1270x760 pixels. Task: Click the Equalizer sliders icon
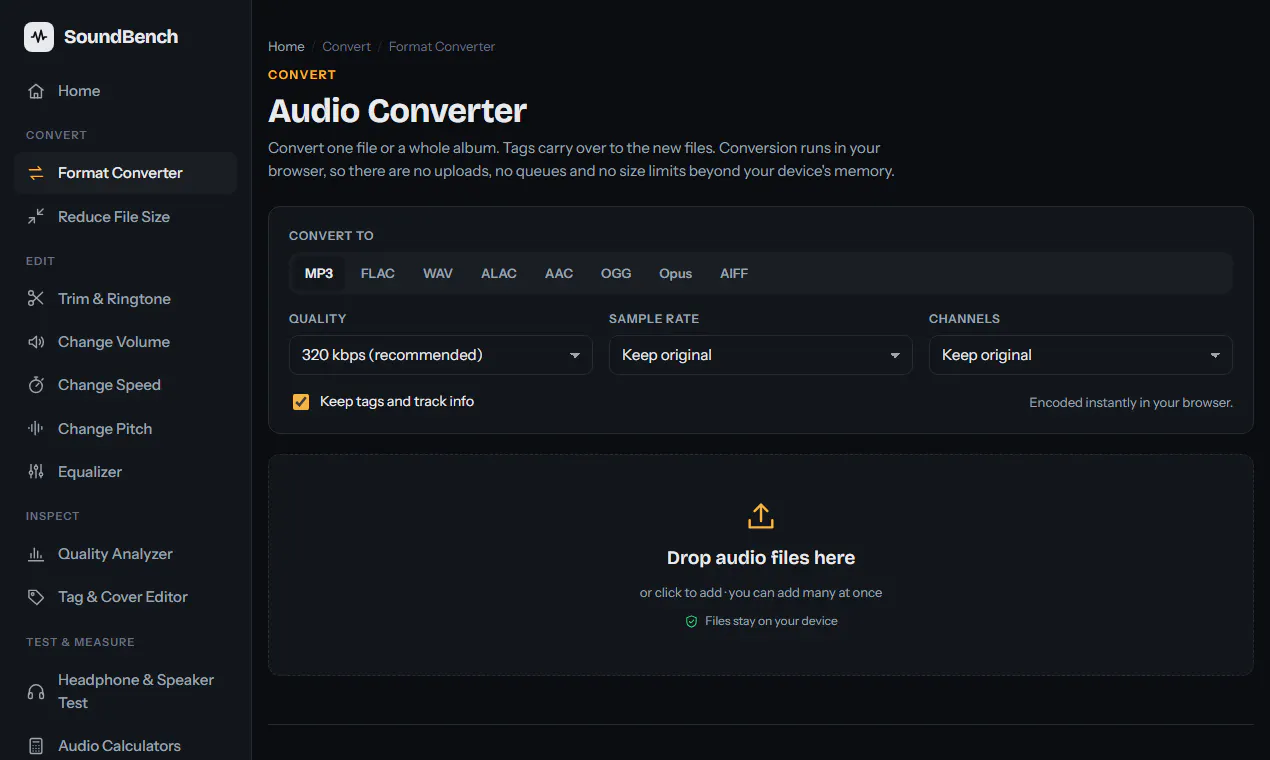(x=36, y=472)
